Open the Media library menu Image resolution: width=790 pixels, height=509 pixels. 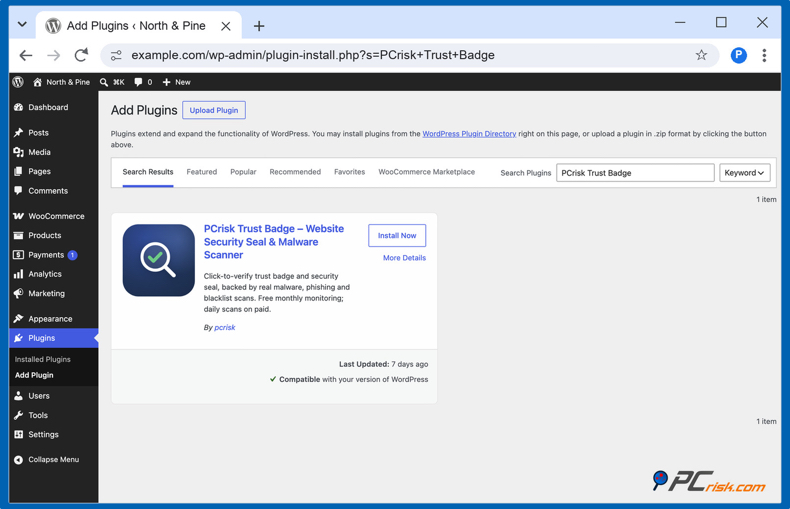click(53, 152)
